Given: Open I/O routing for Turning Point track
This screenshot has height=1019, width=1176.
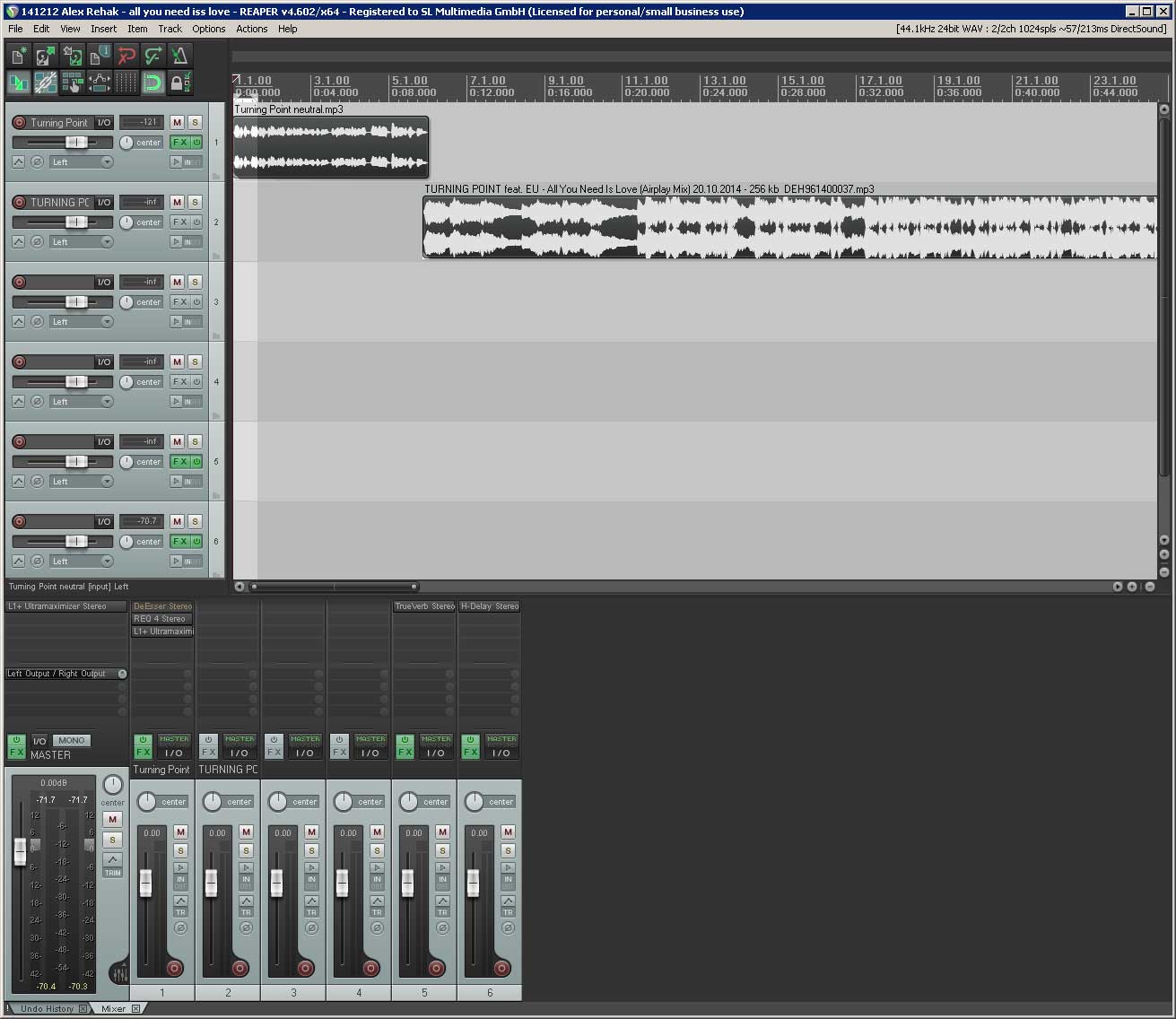Looking at the screenshot, I should point(104,123).
